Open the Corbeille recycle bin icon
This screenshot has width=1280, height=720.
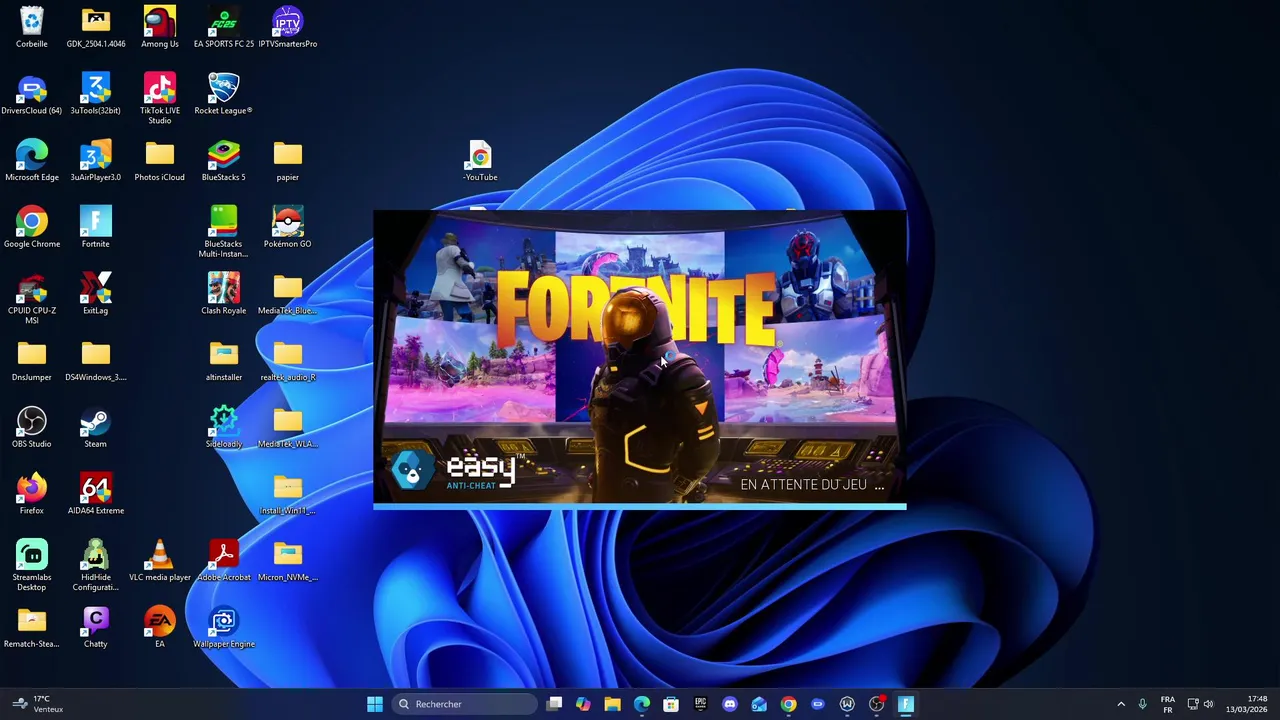(32, 27)
